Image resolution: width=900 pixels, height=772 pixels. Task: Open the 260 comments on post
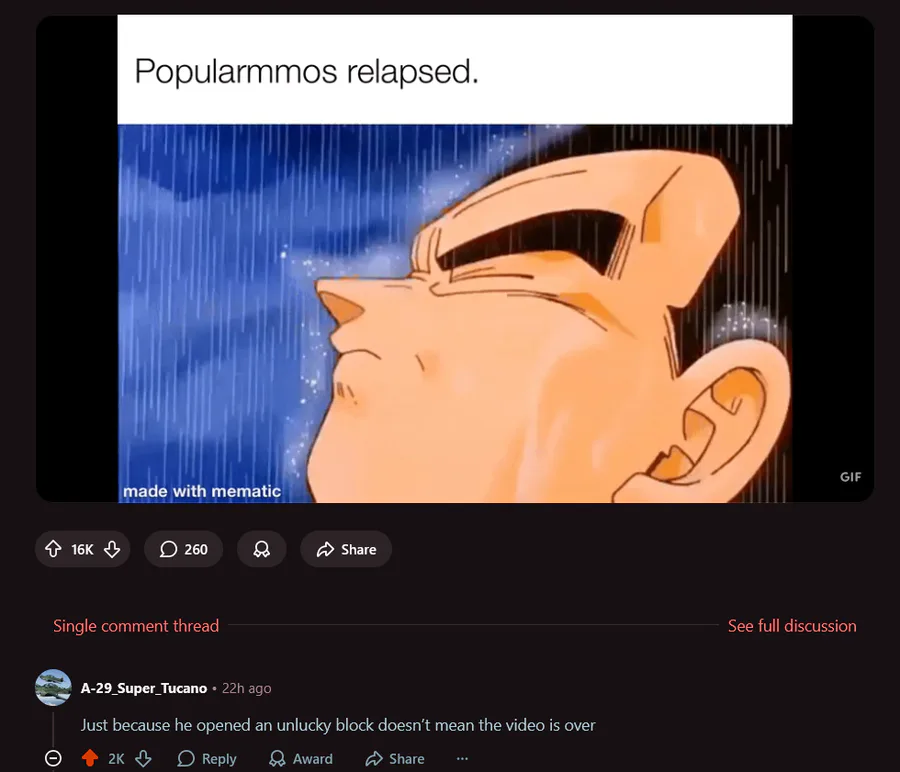coord(183,549)
